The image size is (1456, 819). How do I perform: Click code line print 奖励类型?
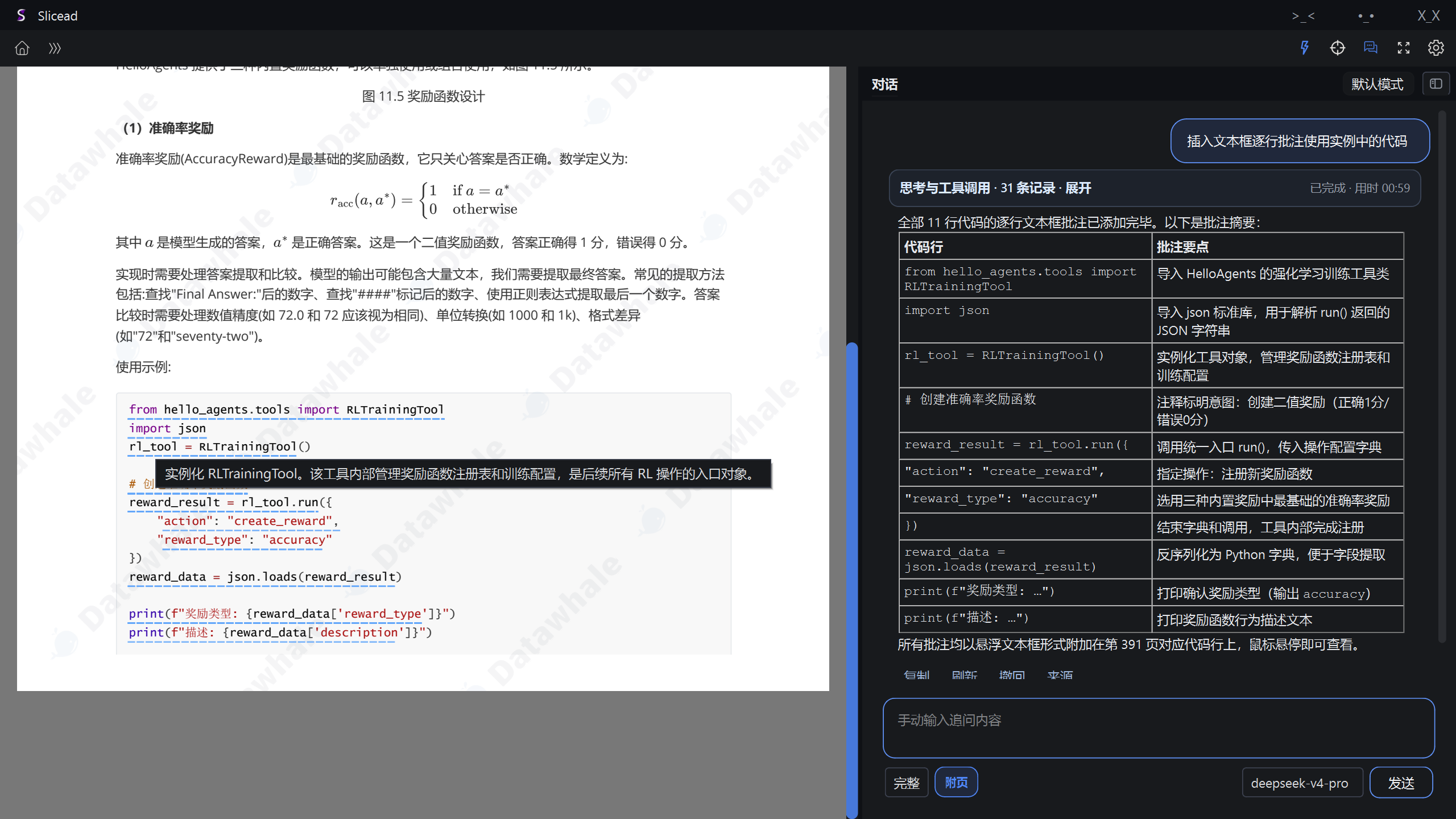pyautogui.click(x=292, y=614)
